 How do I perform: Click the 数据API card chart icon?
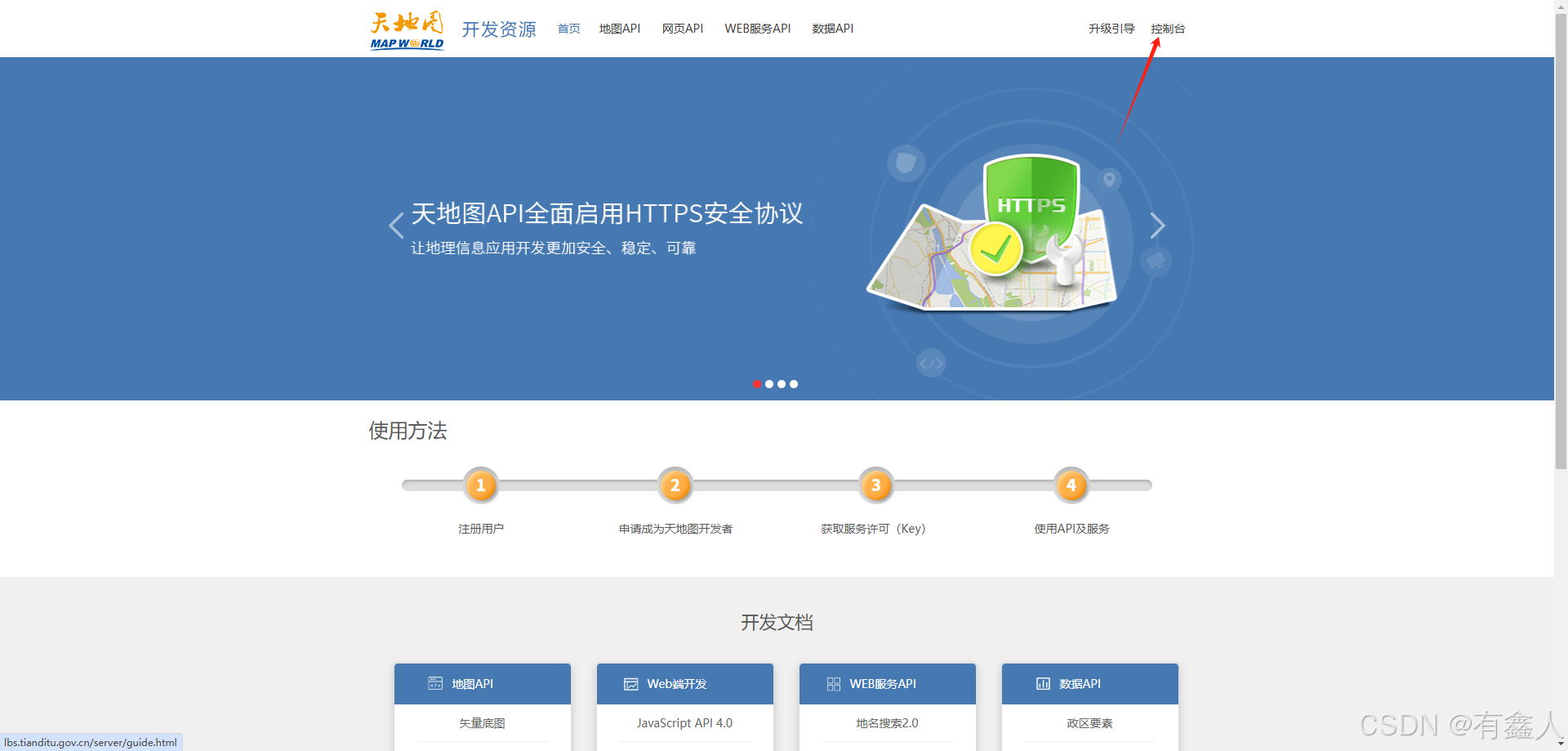(1043, 684)
